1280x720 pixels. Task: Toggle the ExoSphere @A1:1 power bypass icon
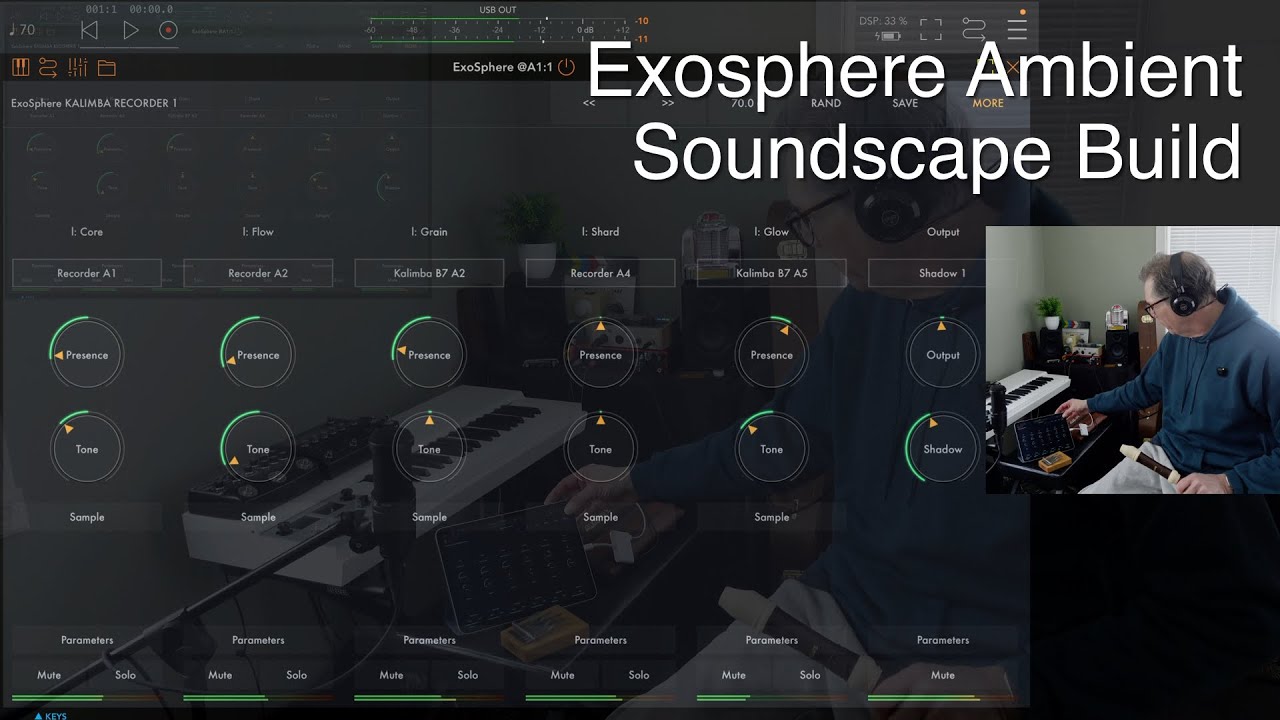click(x=566, y=68)
